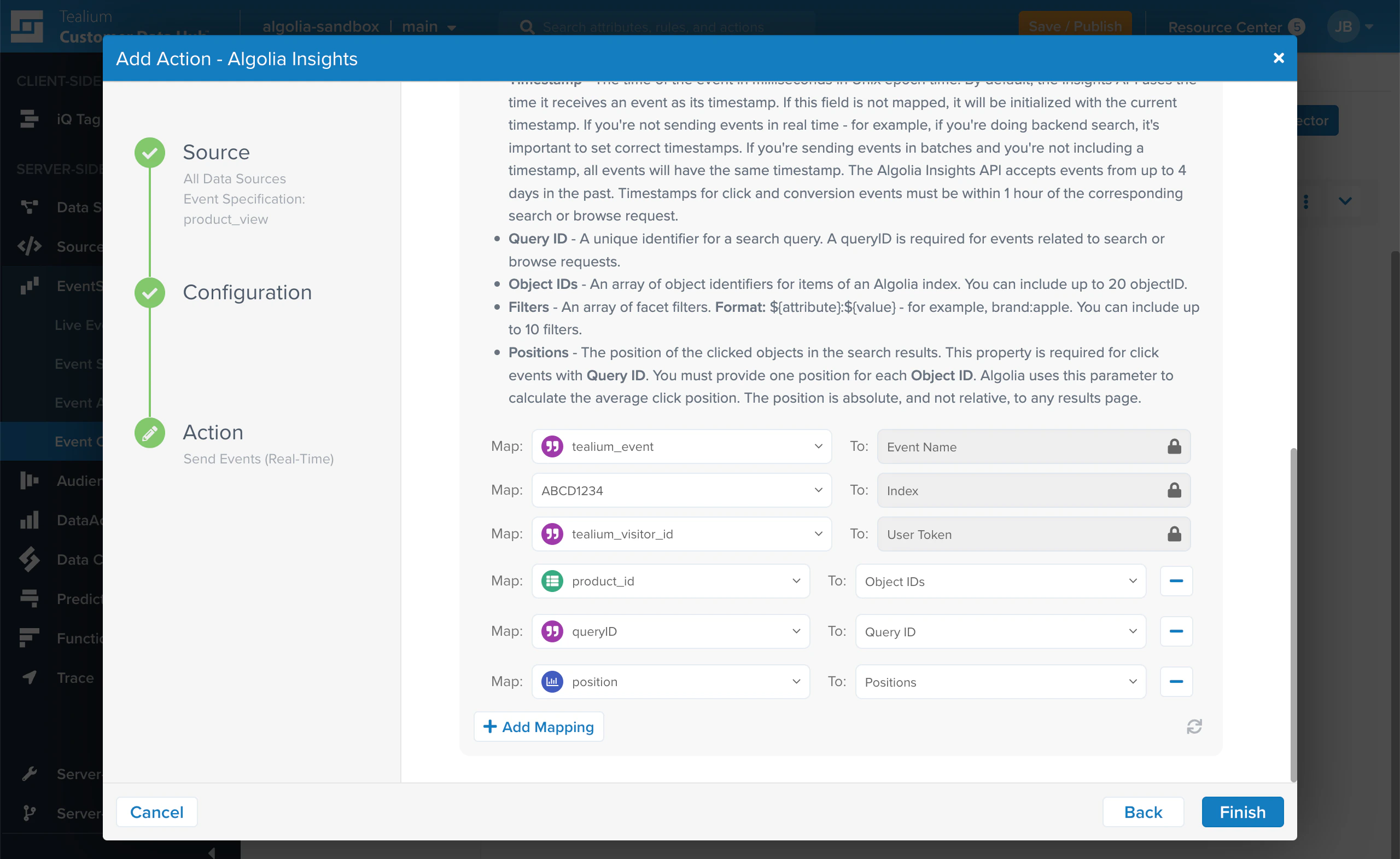1400x859 pixels.
Task: Click the Trace sidebar icon
Action: coord(29,677)
